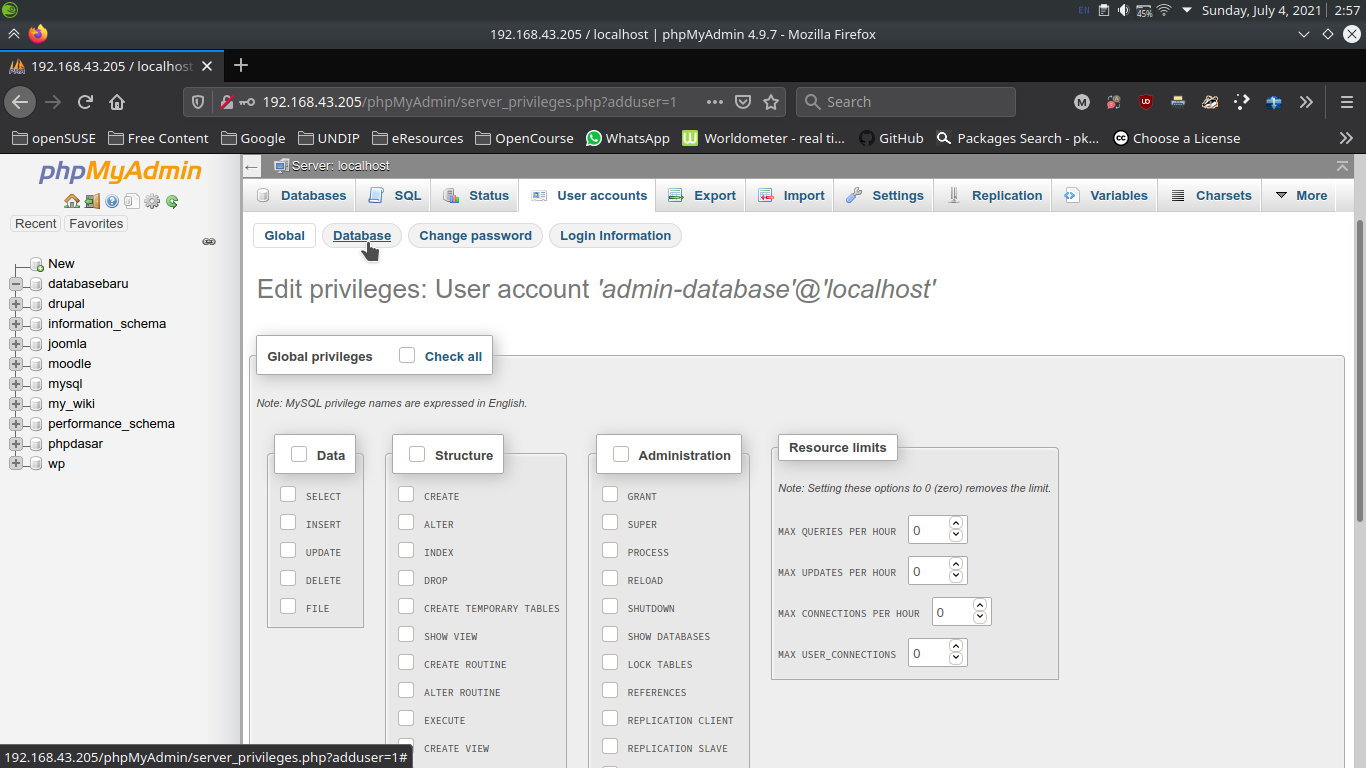This screenshot has height=768, width=1366.
Task: Go to Firefox home page
Action: [117, 102]
